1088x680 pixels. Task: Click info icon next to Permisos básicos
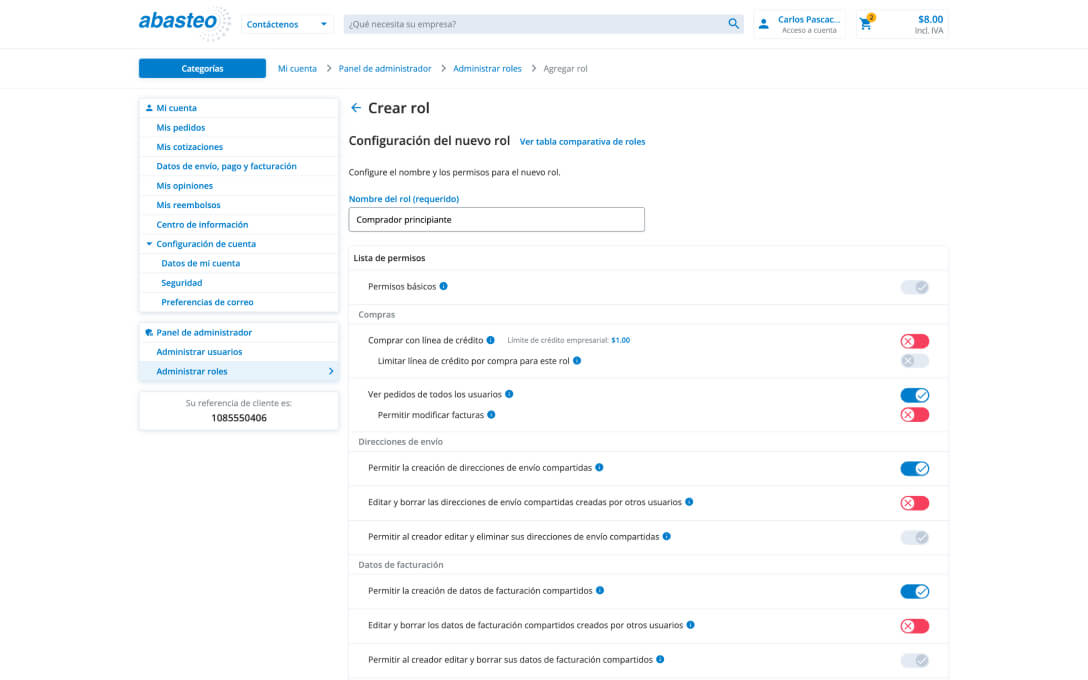tap(444, 286)
